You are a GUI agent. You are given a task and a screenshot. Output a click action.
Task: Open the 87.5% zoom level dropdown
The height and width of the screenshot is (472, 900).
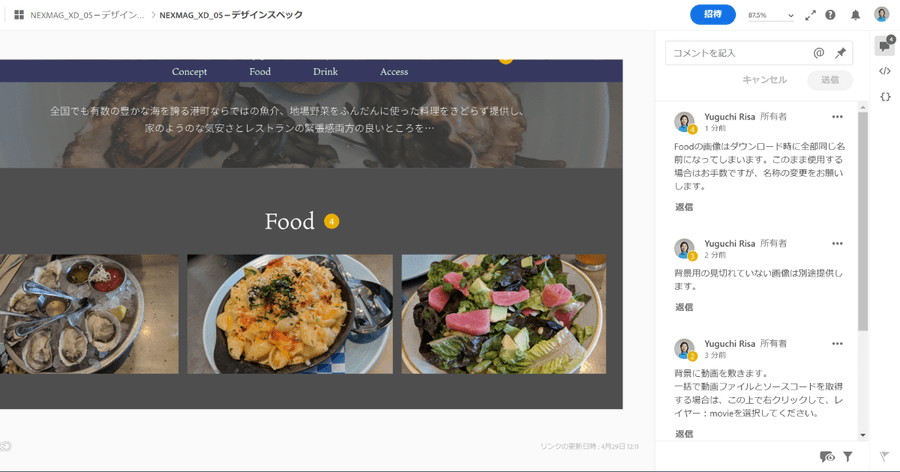point(771,16)
